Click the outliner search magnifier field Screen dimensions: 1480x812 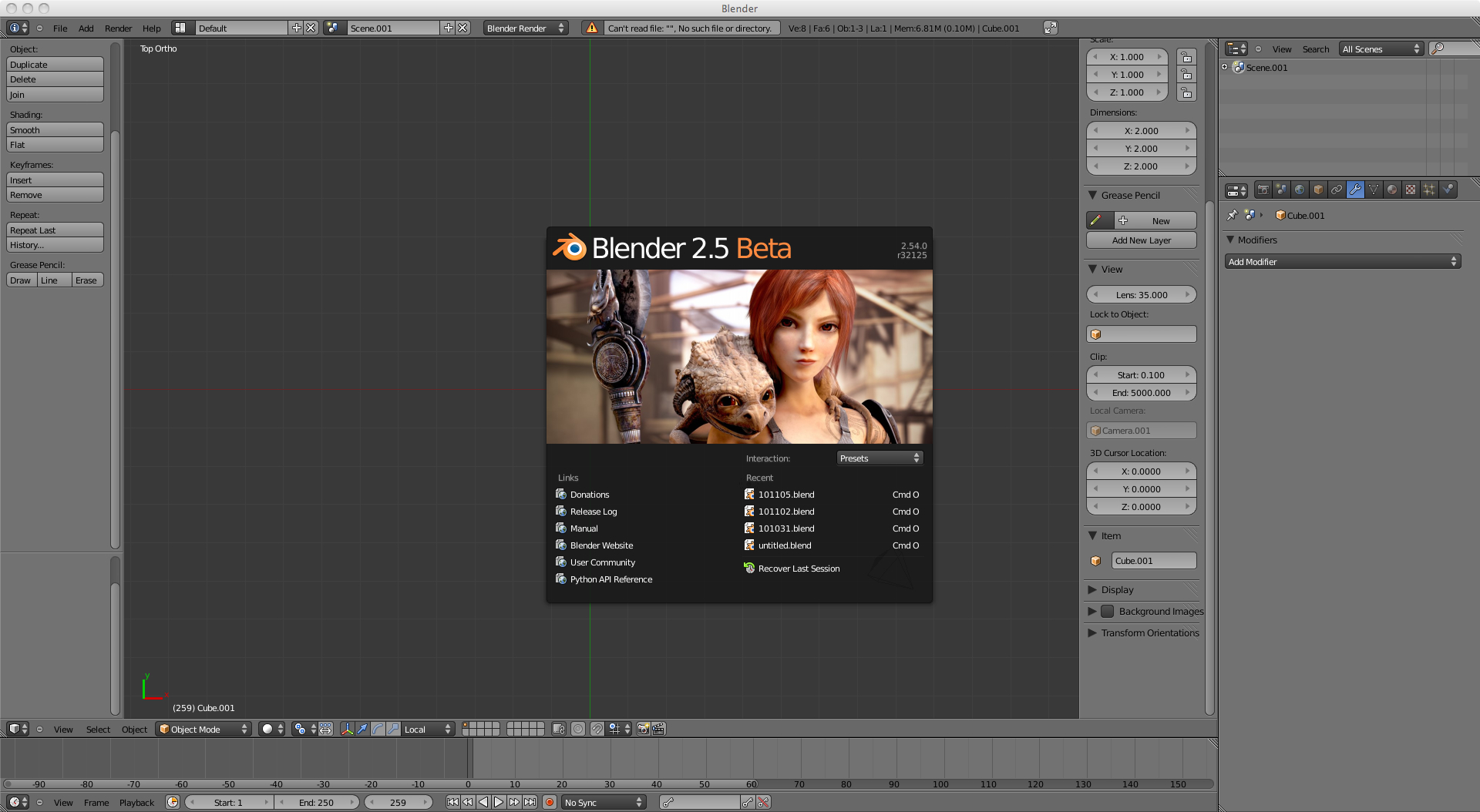pyautogui.click(x=1454, y=49)
